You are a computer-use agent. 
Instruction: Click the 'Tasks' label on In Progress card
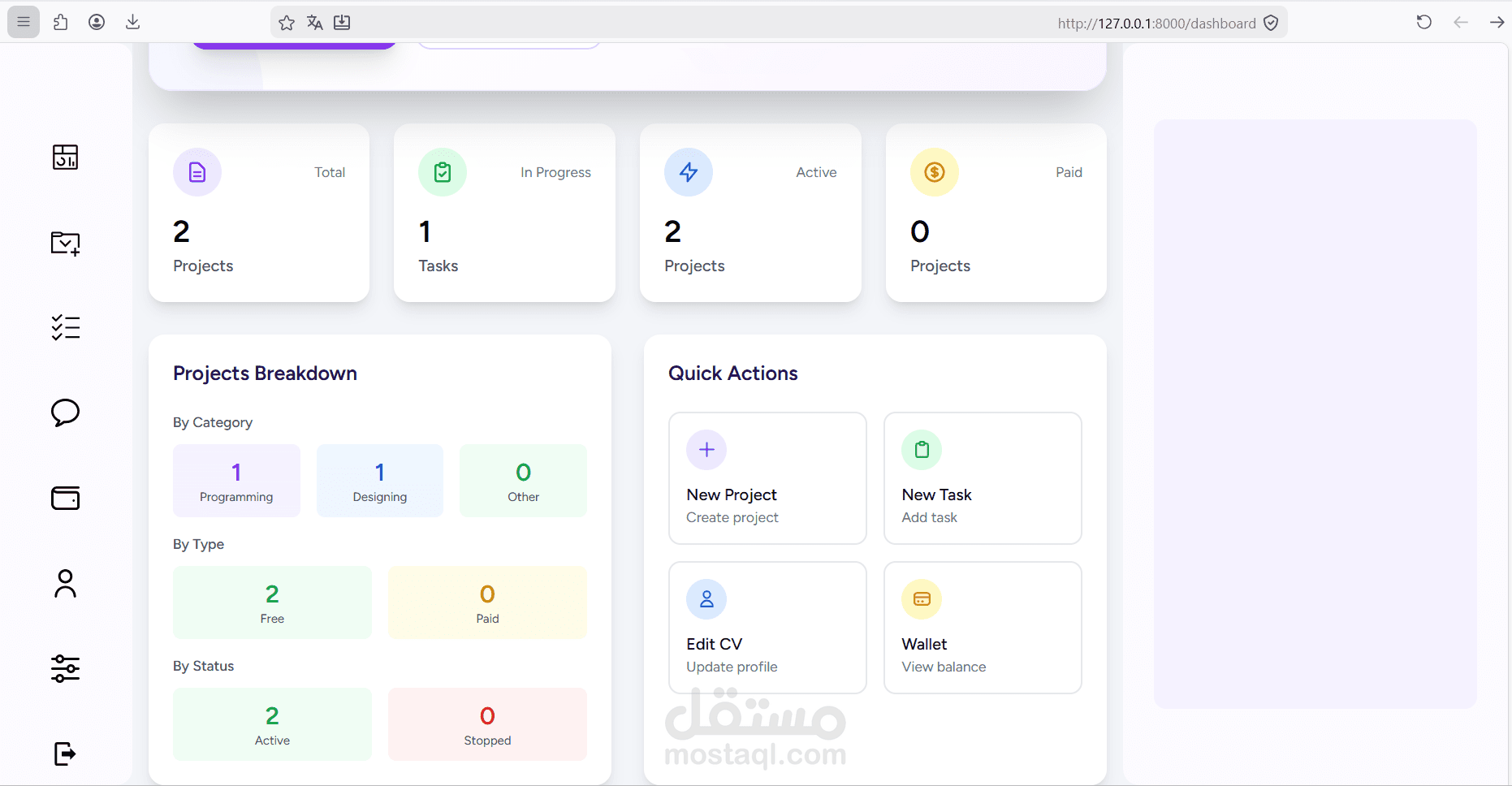pos(438,266)
